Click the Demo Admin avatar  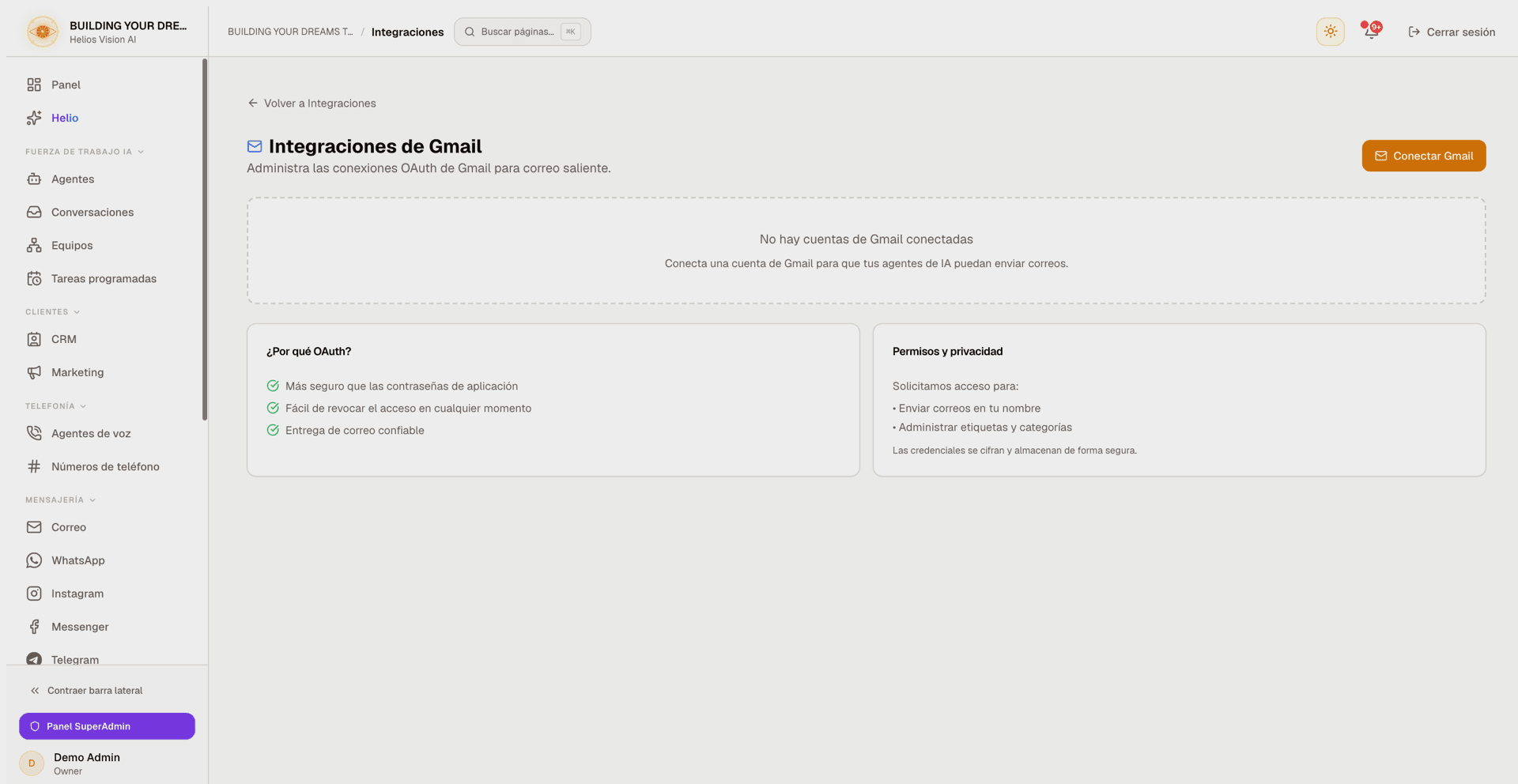click(32, 763)
